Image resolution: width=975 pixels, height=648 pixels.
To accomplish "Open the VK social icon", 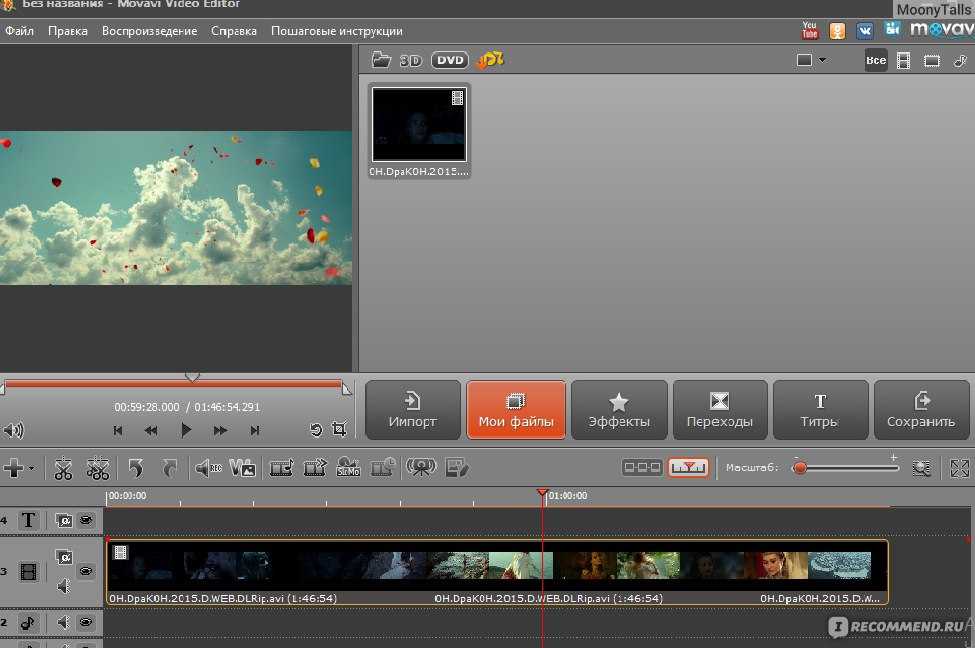I will [864, 30].
